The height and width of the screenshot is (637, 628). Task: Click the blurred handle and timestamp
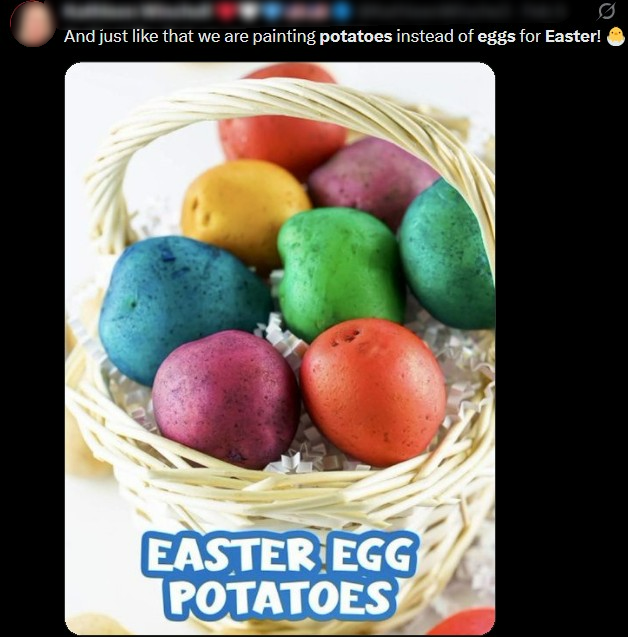pos(461,12)
